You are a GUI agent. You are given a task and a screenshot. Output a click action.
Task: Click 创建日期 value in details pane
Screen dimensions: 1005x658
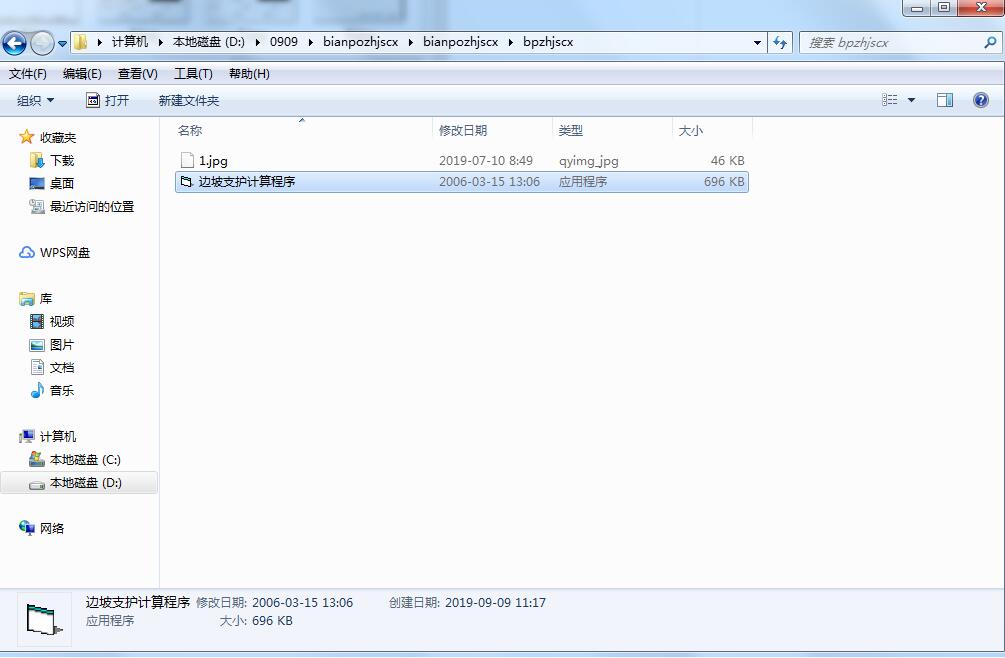click(x=495, y=602)
